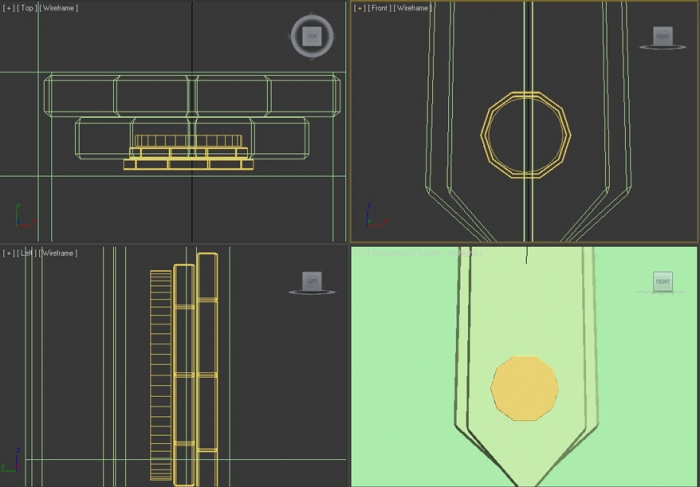Click the FRONT ViewCube in the Perspective viewport
This screenshot has width=700, height=487.
click(662, 281)
